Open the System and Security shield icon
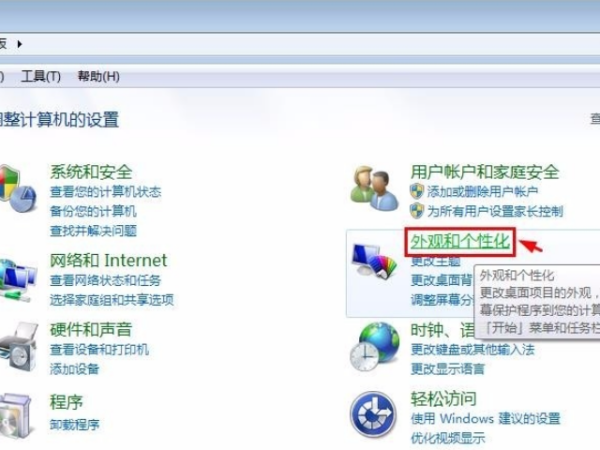600x450 pixels. (17, 189)
